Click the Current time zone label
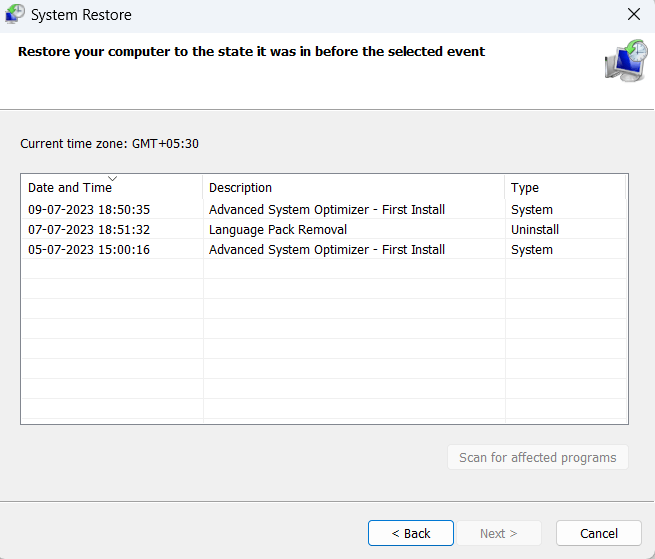Viewport: 655px width, 559px height. (110, 144)
